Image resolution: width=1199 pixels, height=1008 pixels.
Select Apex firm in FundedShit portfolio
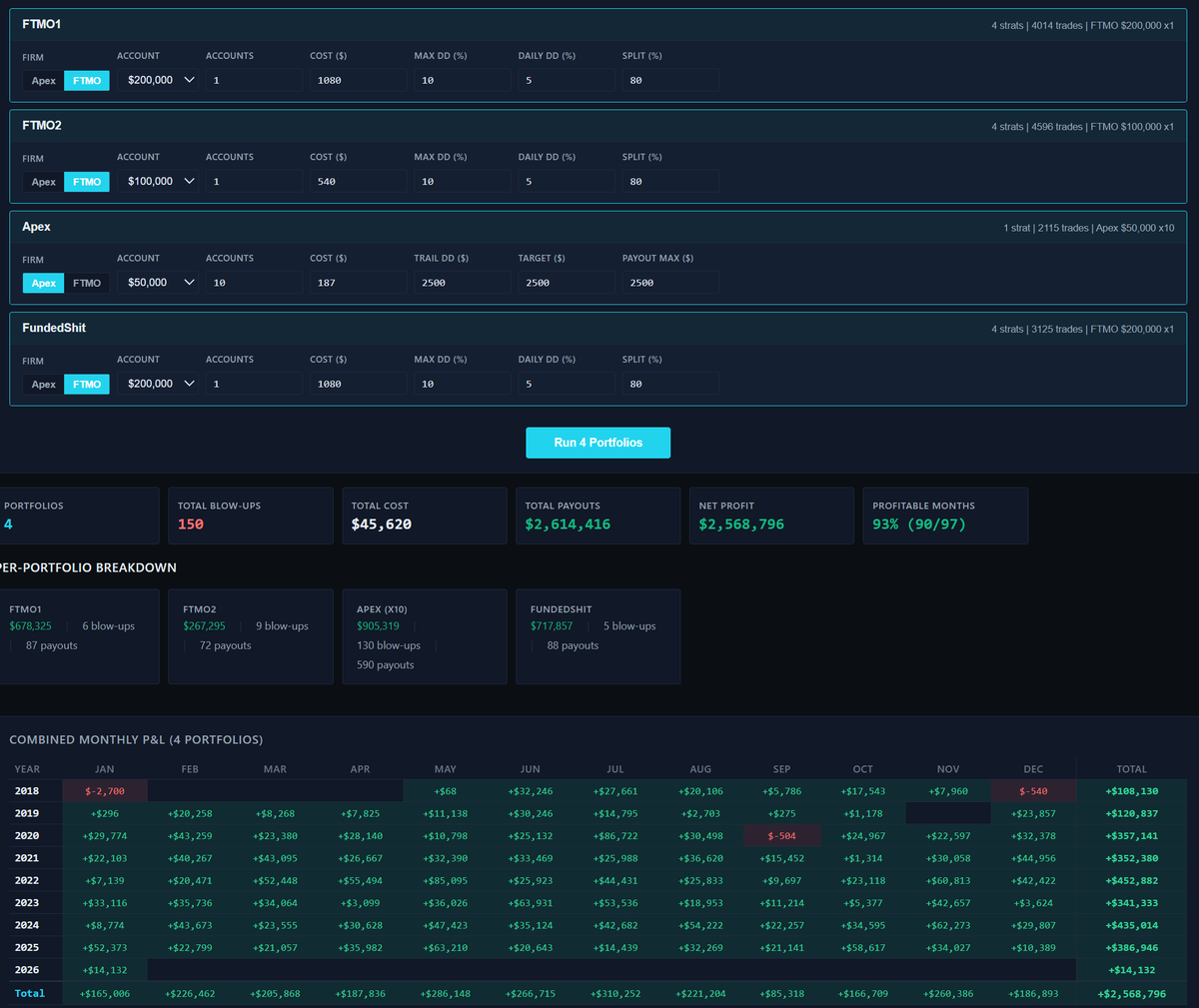tap(43, 384)
